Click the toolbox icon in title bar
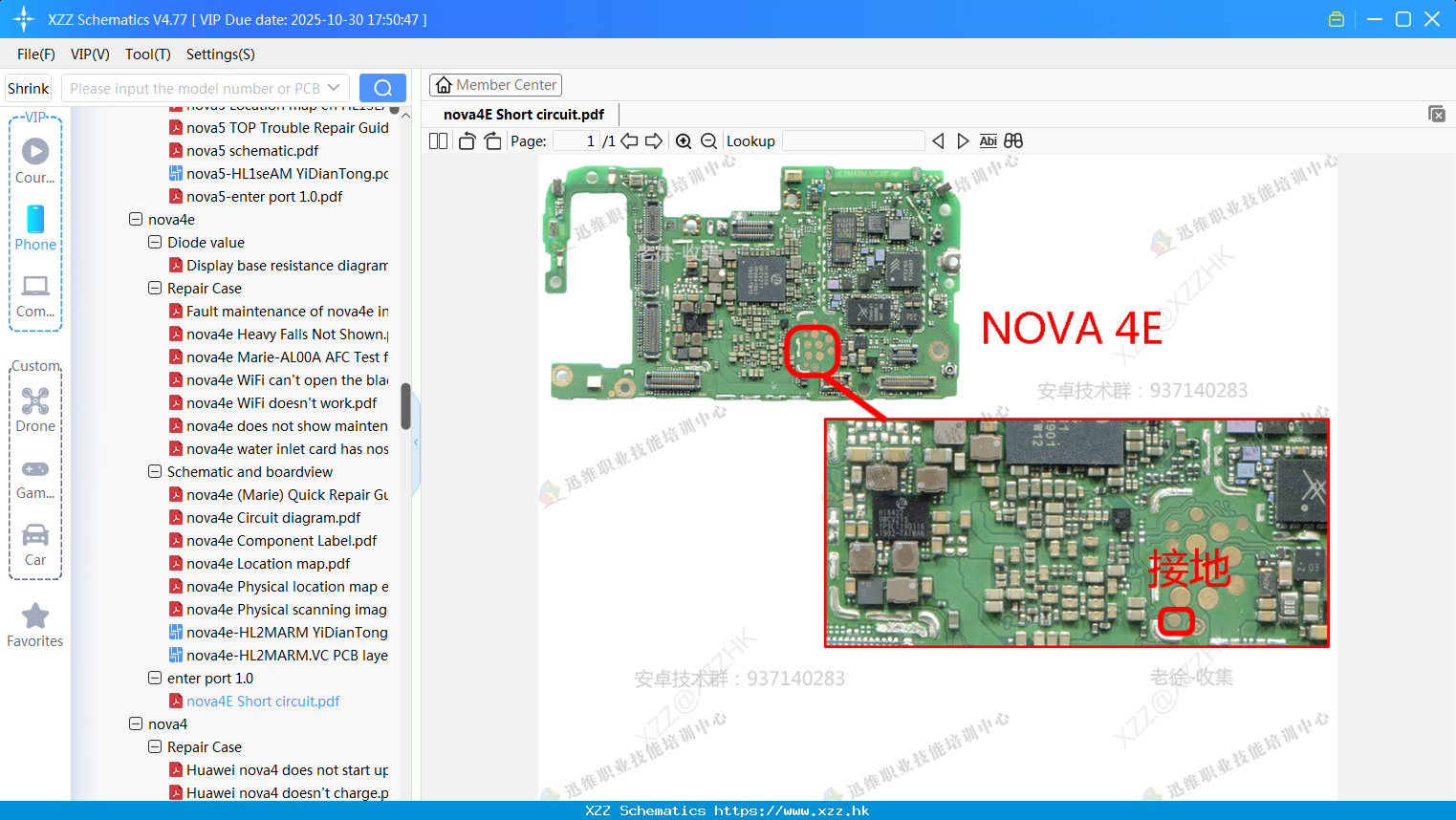Screen dimensions: 1456x820 point(1336,19)
